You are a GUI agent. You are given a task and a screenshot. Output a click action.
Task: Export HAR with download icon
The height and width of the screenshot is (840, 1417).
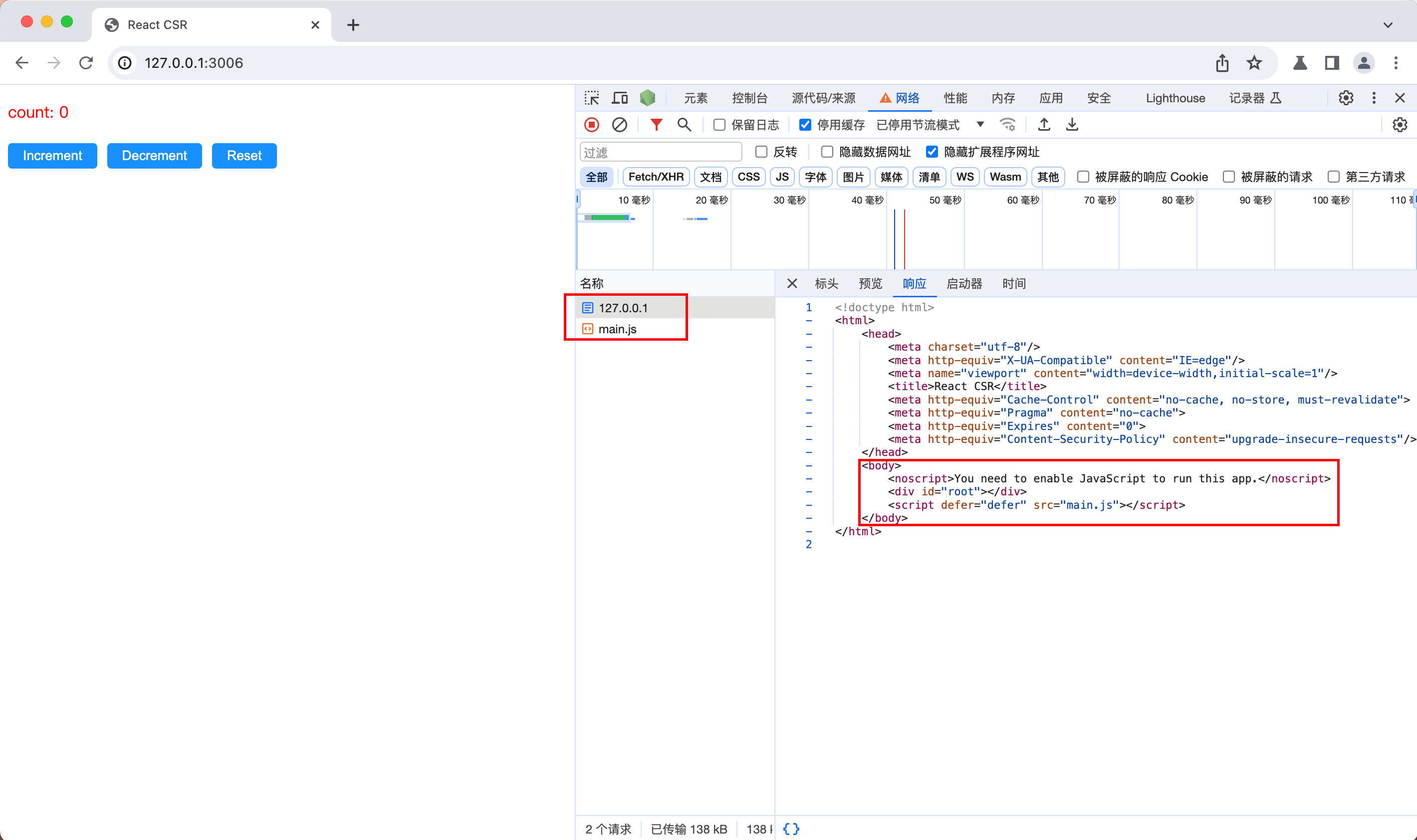coord(1072,125)
